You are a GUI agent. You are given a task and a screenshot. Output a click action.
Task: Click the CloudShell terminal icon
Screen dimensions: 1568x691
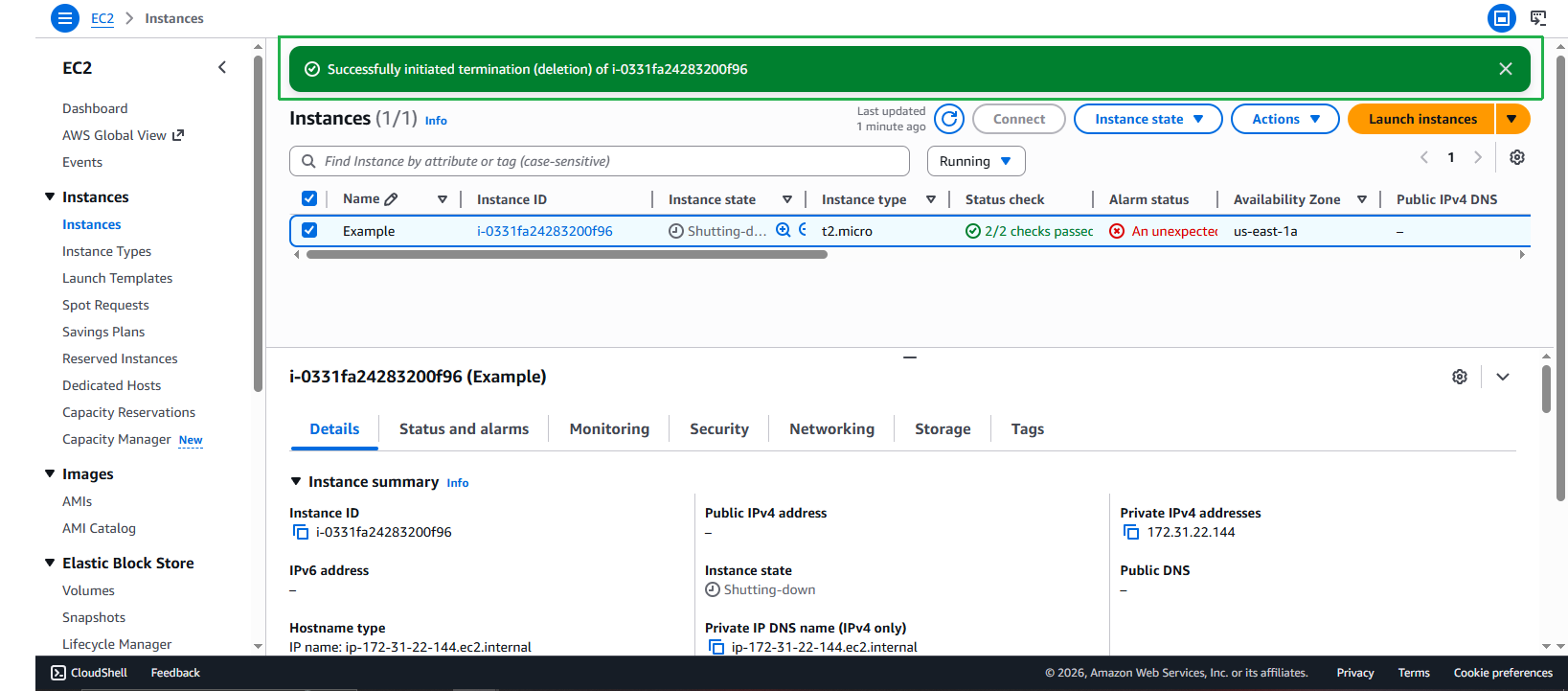[x=58, y=673]
